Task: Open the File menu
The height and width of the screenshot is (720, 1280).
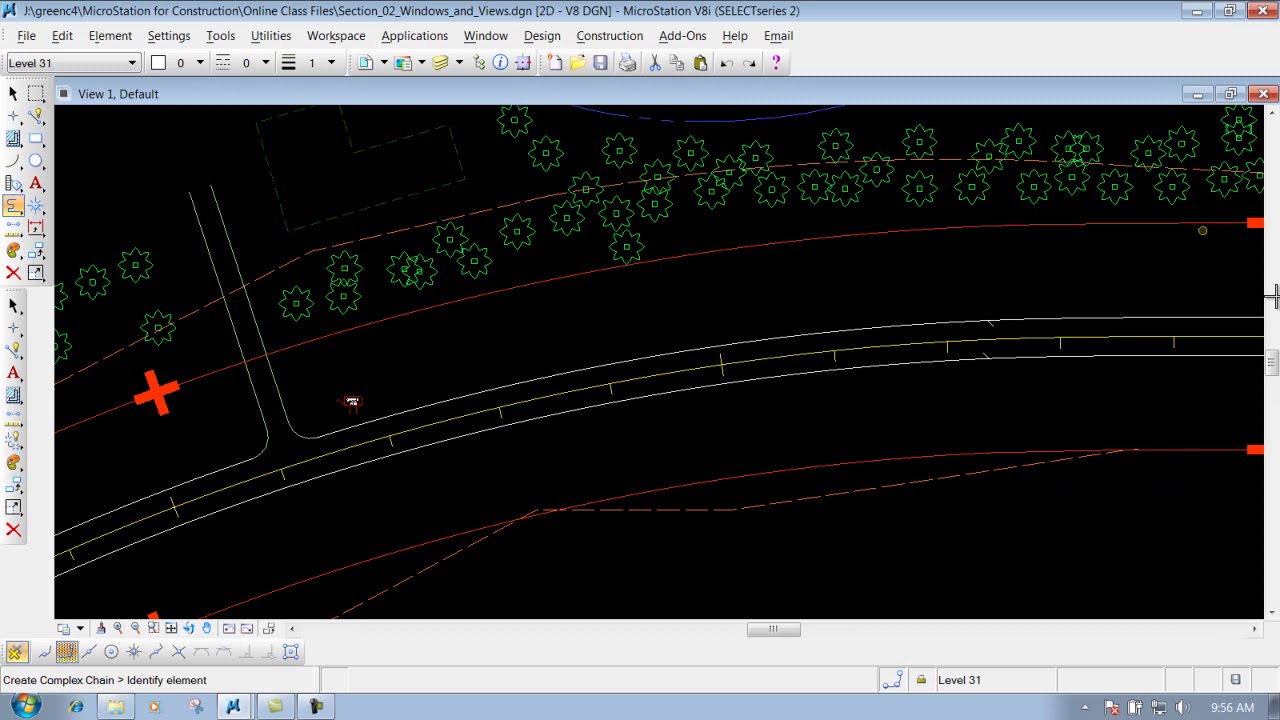Action: pos(26,36)
